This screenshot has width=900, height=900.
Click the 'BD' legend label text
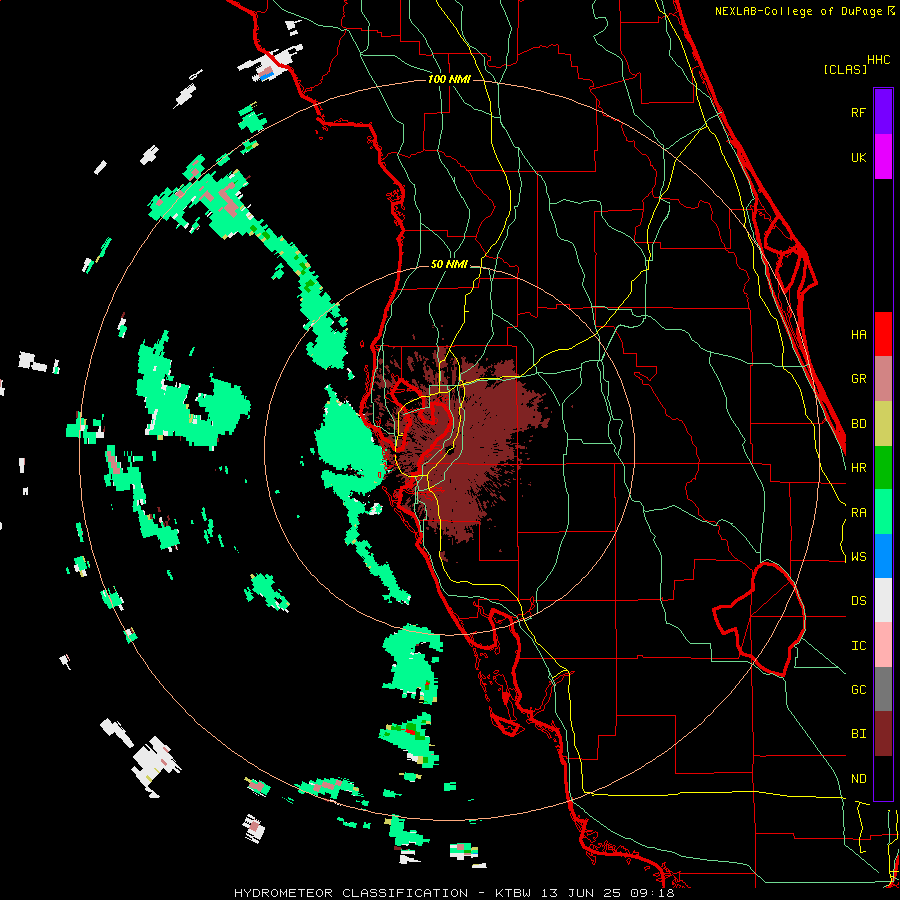click(858, 424)
